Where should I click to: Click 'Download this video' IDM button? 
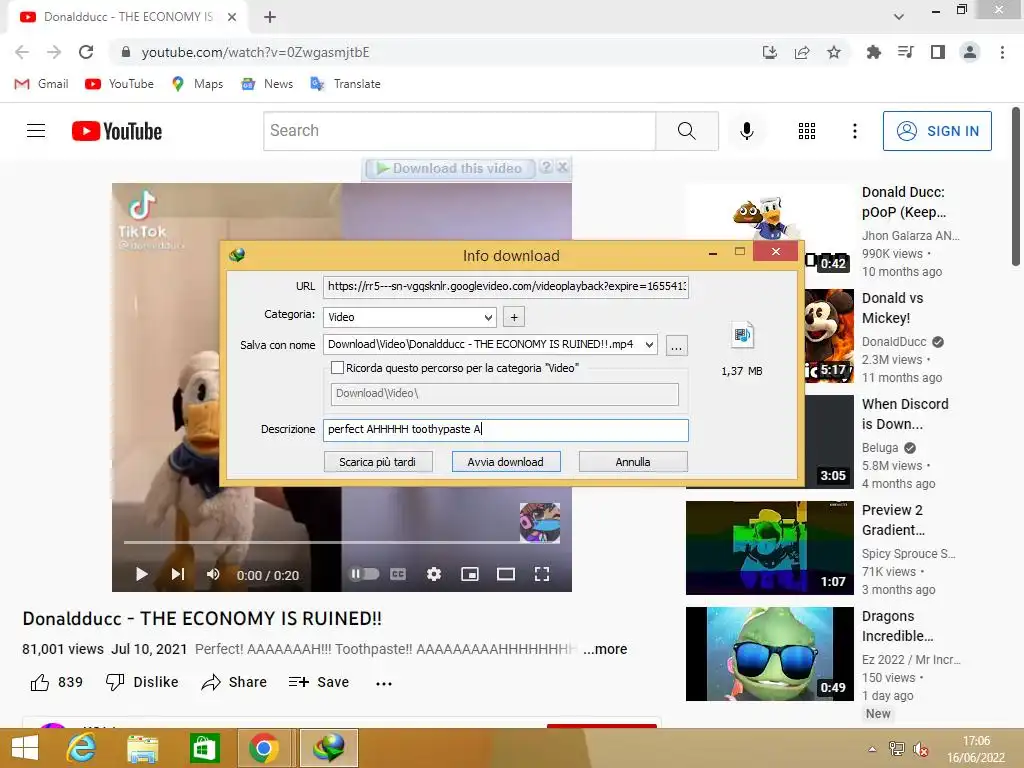450,168
